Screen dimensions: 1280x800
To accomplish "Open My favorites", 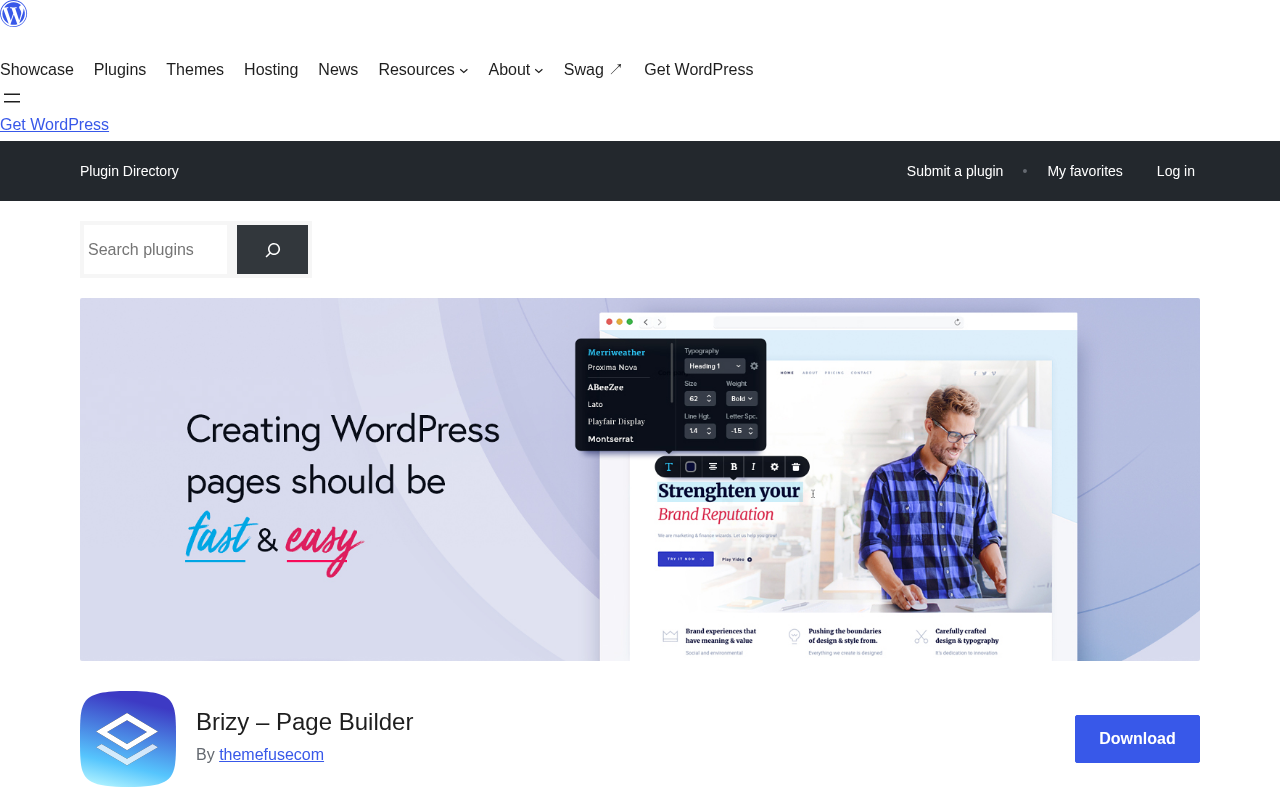I will [x=1085, y=171].
